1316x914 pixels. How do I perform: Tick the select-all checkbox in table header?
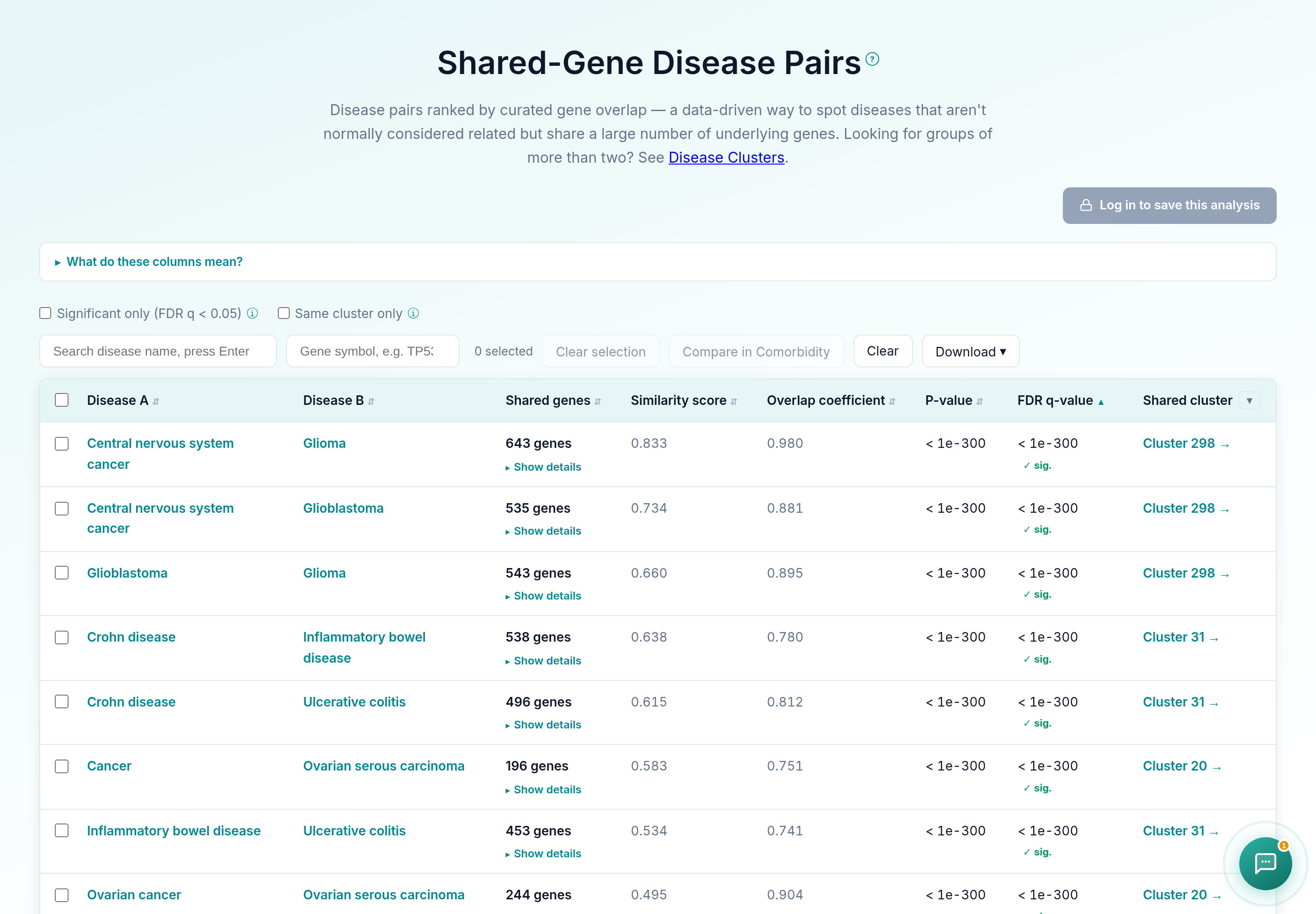[62, 400]
